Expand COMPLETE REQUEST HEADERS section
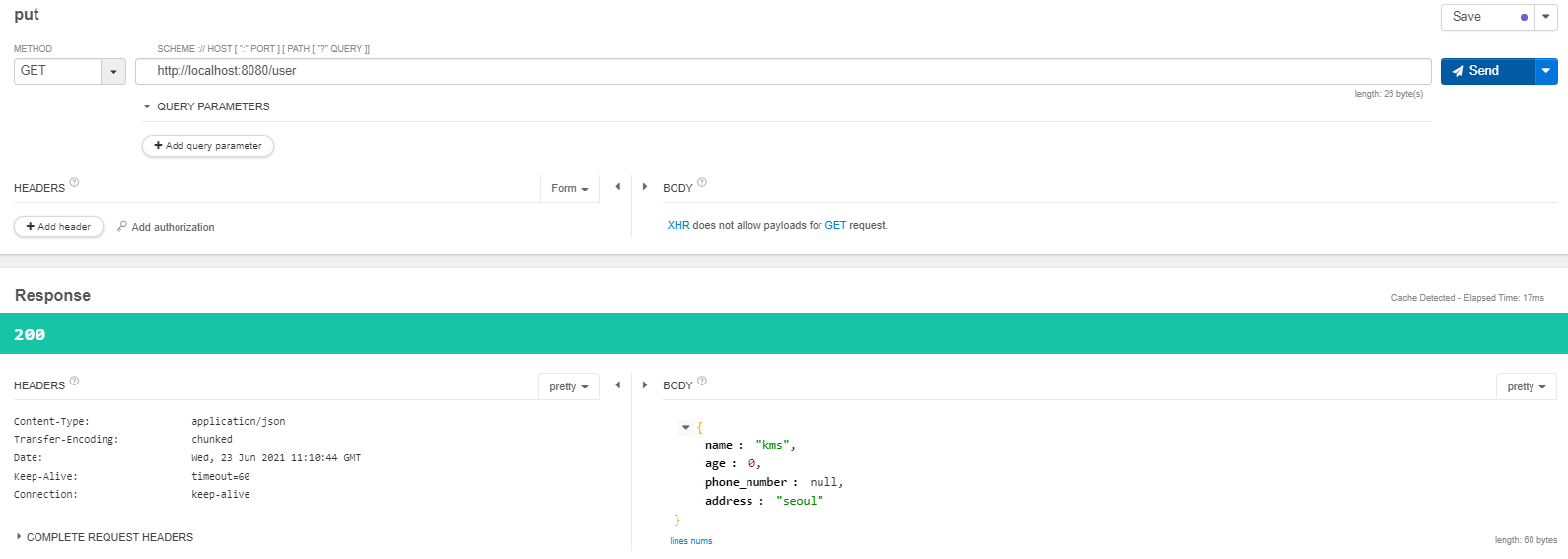This screenshot has width=1568, height=559. 19,537
